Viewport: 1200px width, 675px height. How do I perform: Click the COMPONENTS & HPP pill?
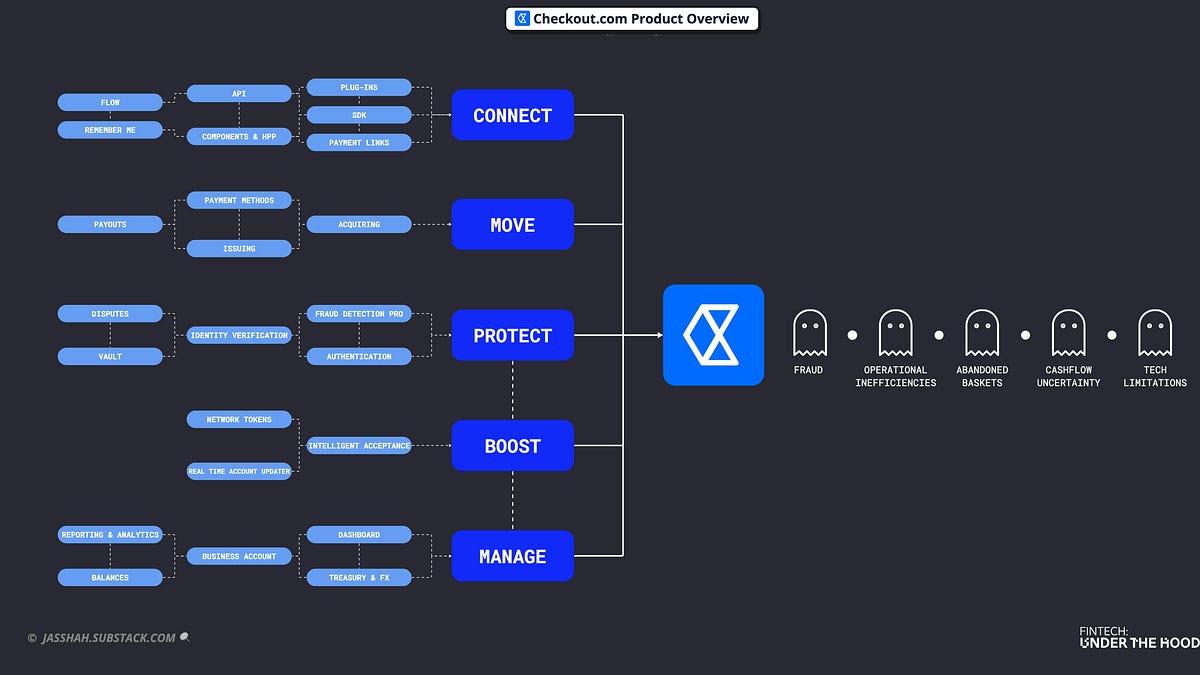pos(239,136)
